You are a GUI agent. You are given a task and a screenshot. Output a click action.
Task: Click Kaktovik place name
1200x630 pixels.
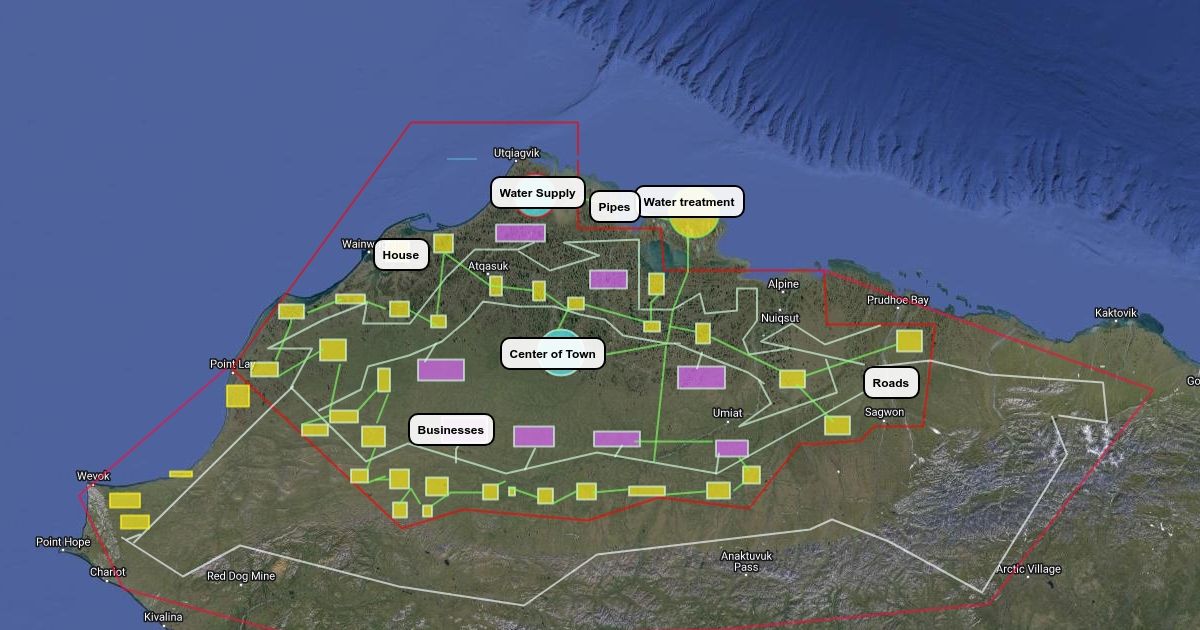[1116, 313]
